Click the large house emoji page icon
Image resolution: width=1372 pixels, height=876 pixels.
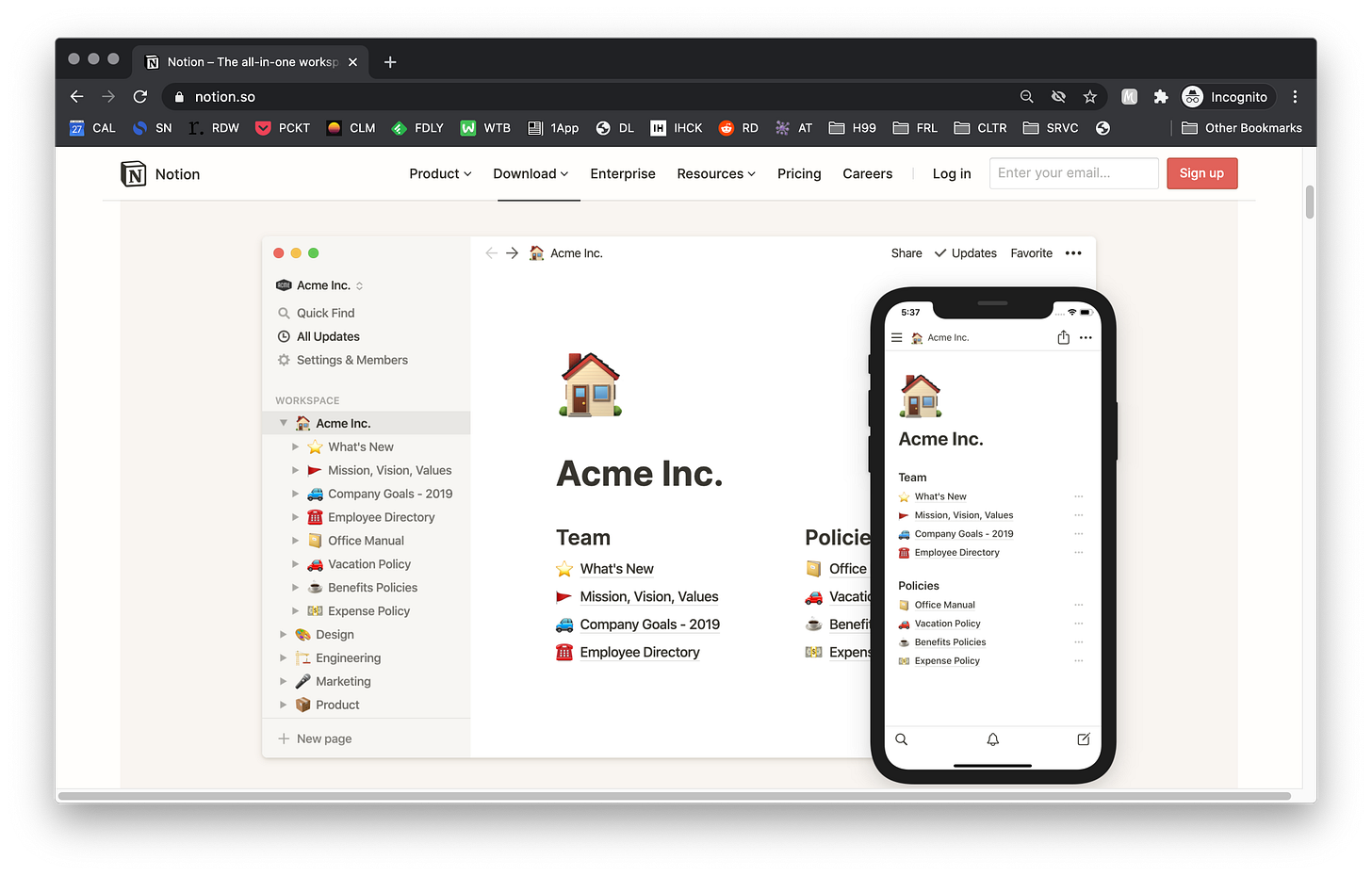pos(591,384)
